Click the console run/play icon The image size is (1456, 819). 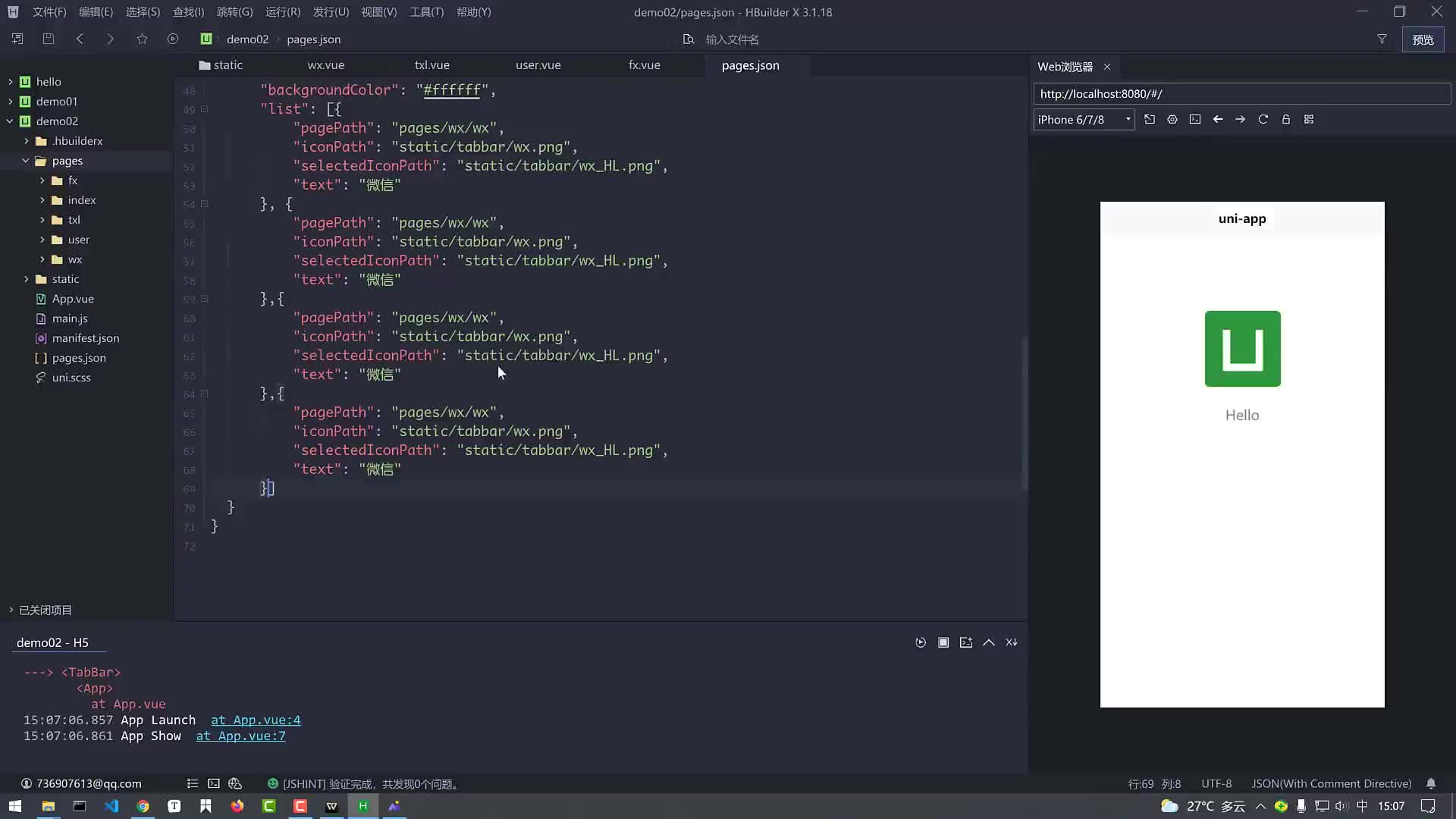point(920,642)
